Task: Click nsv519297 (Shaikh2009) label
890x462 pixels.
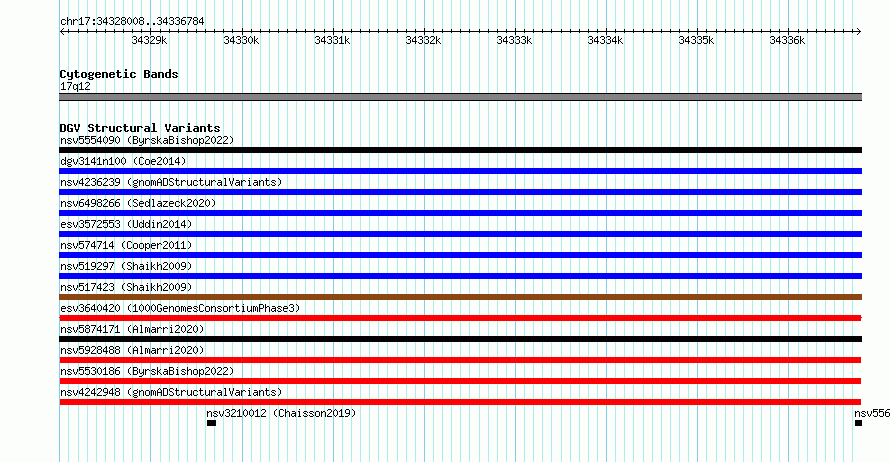Action: coord(126,266)
